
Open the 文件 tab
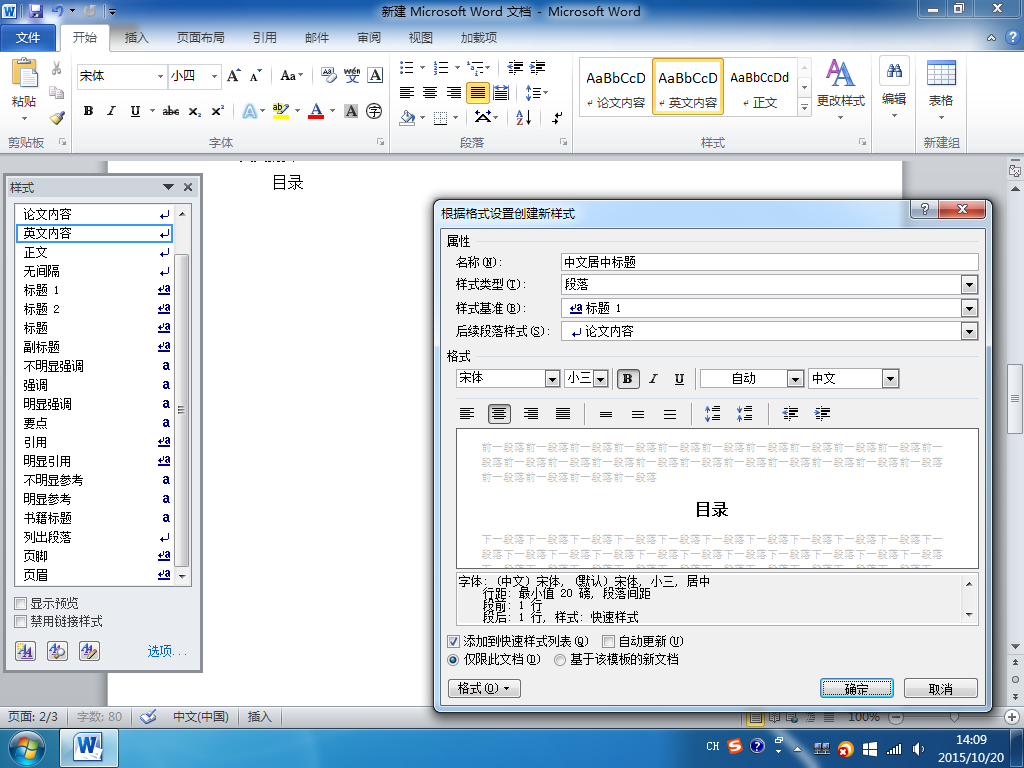28,38
